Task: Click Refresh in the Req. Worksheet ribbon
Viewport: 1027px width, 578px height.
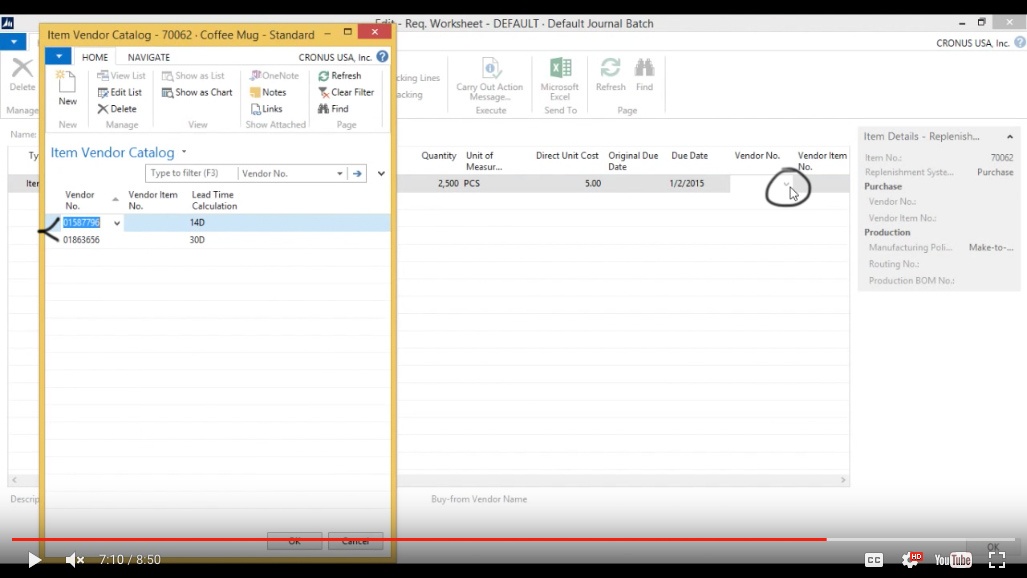Action: click(610, 74)
